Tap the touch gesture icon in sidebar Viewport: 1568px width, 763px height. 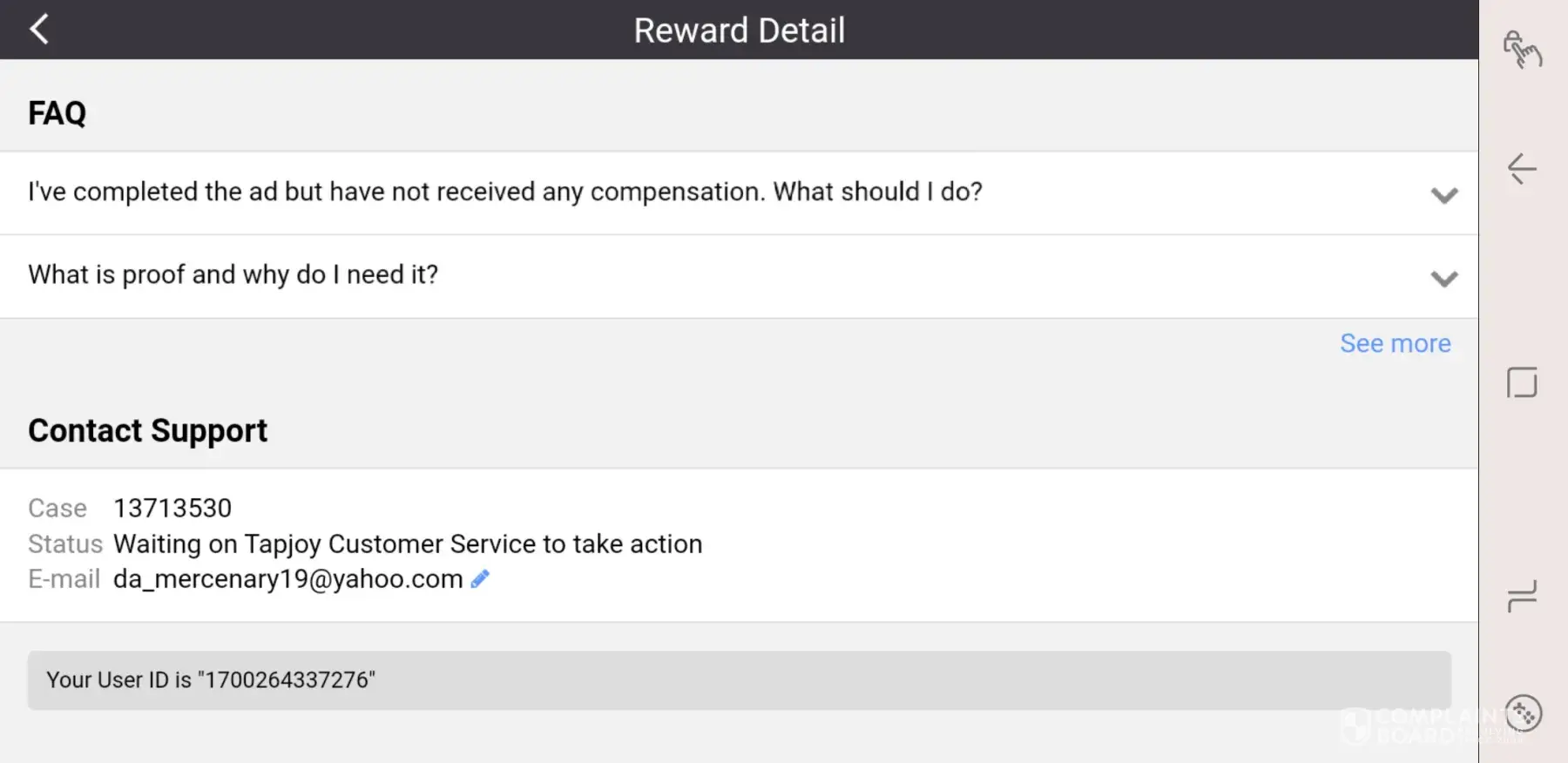click(1522, 50)
